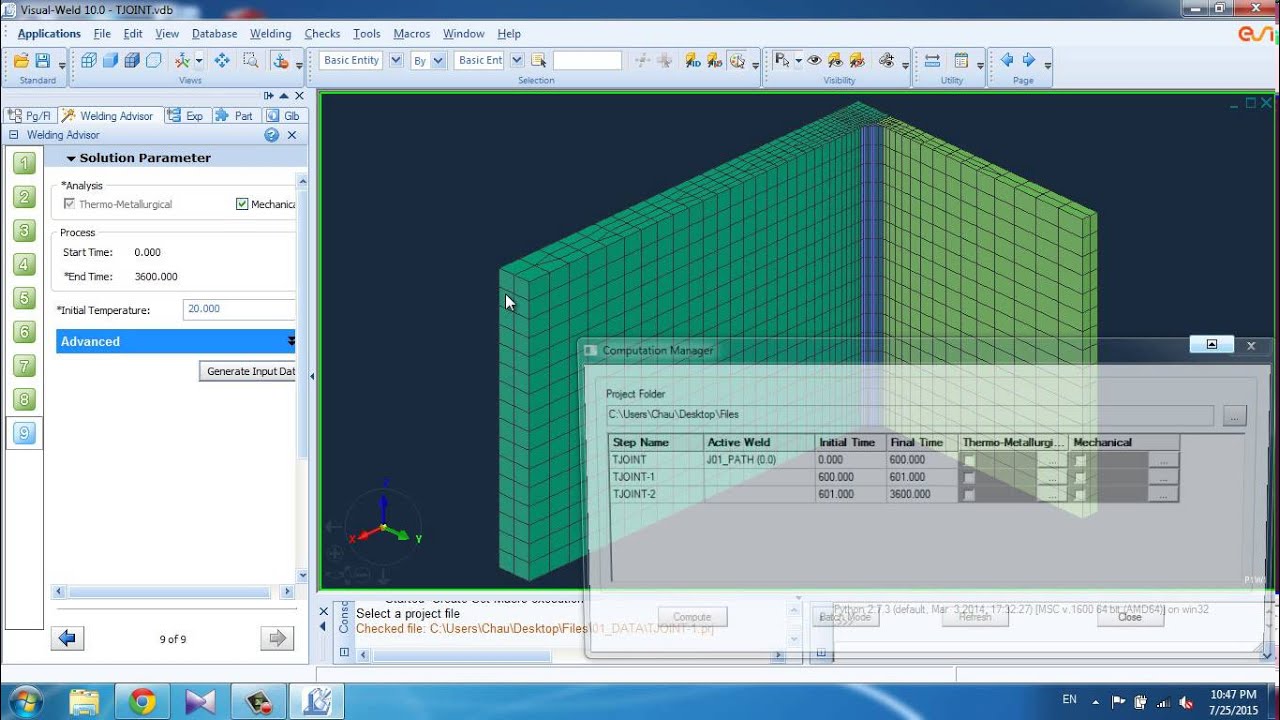Click Welding Advisor step 1 icon
The image size is (1280, 720).
(x=25, y=164)
